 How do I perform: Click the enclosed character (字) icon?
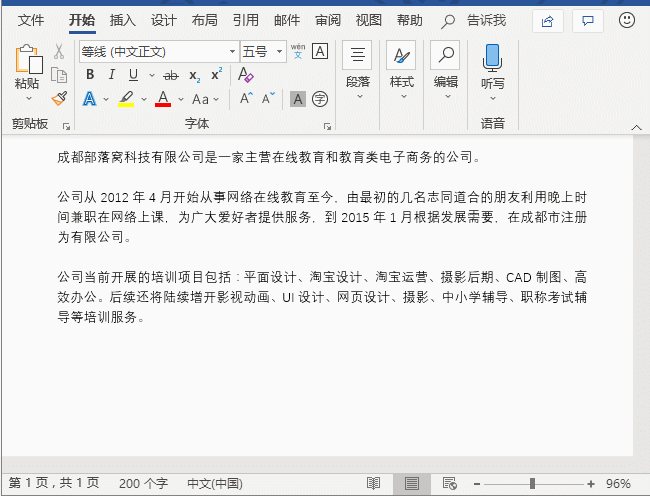click(320, 98)
